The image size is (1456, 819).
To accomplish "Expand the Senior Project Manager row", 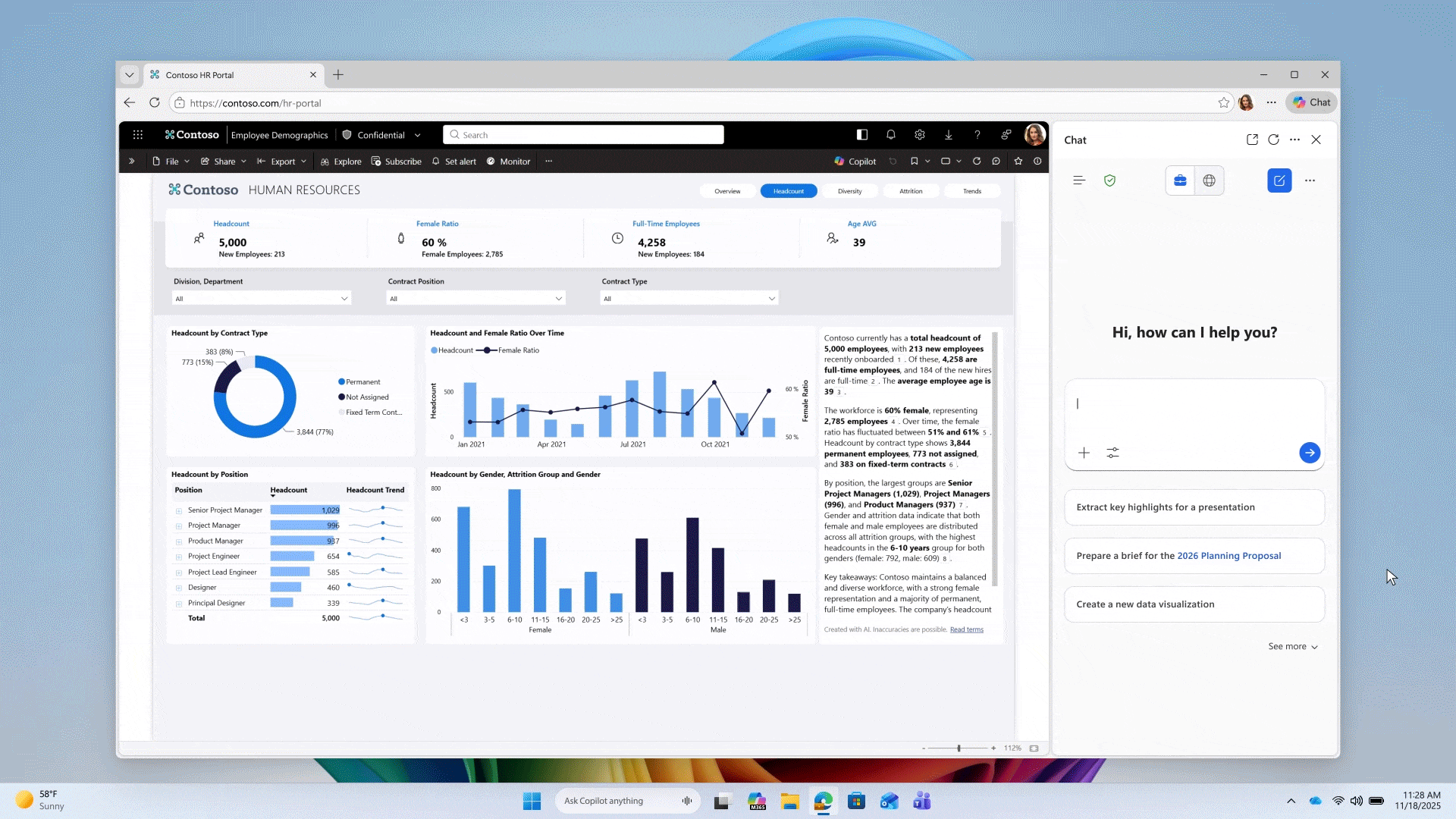I will [179, 511].
